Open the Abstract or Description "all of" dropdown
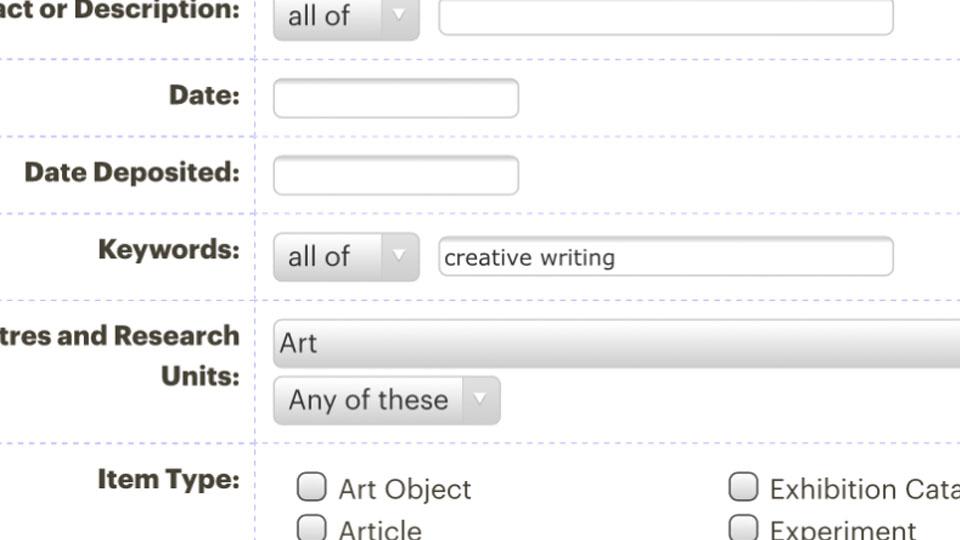 point(345,16)
